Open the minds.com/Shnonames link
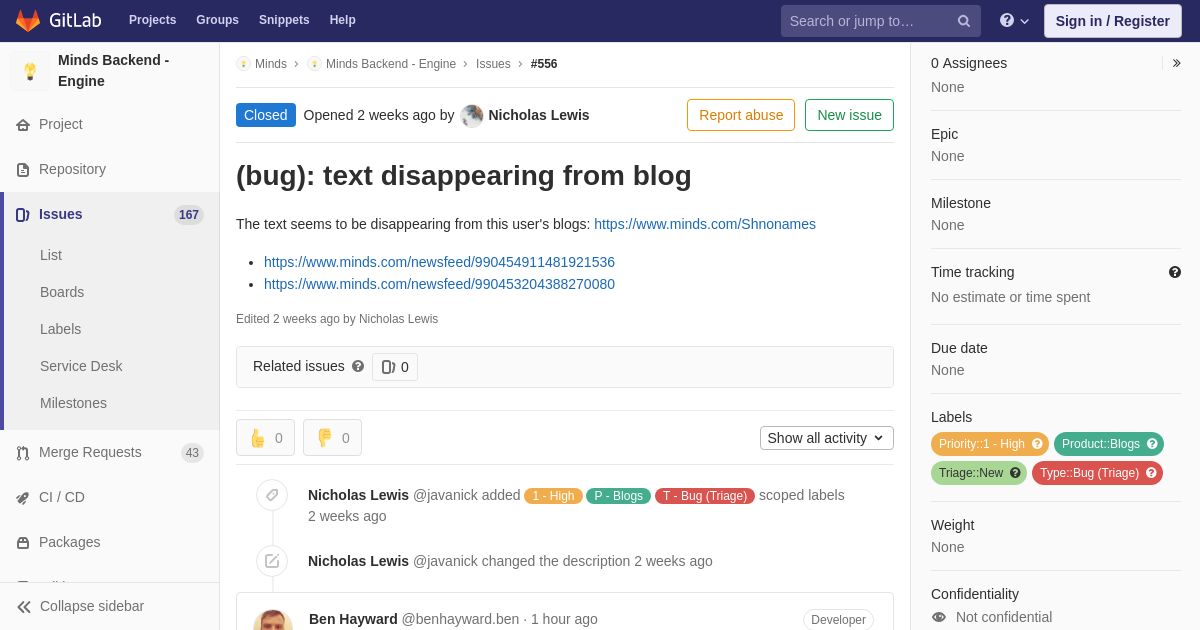This screenshot has width=1200, height=630. pyautogui.click(x=705, y=224)
